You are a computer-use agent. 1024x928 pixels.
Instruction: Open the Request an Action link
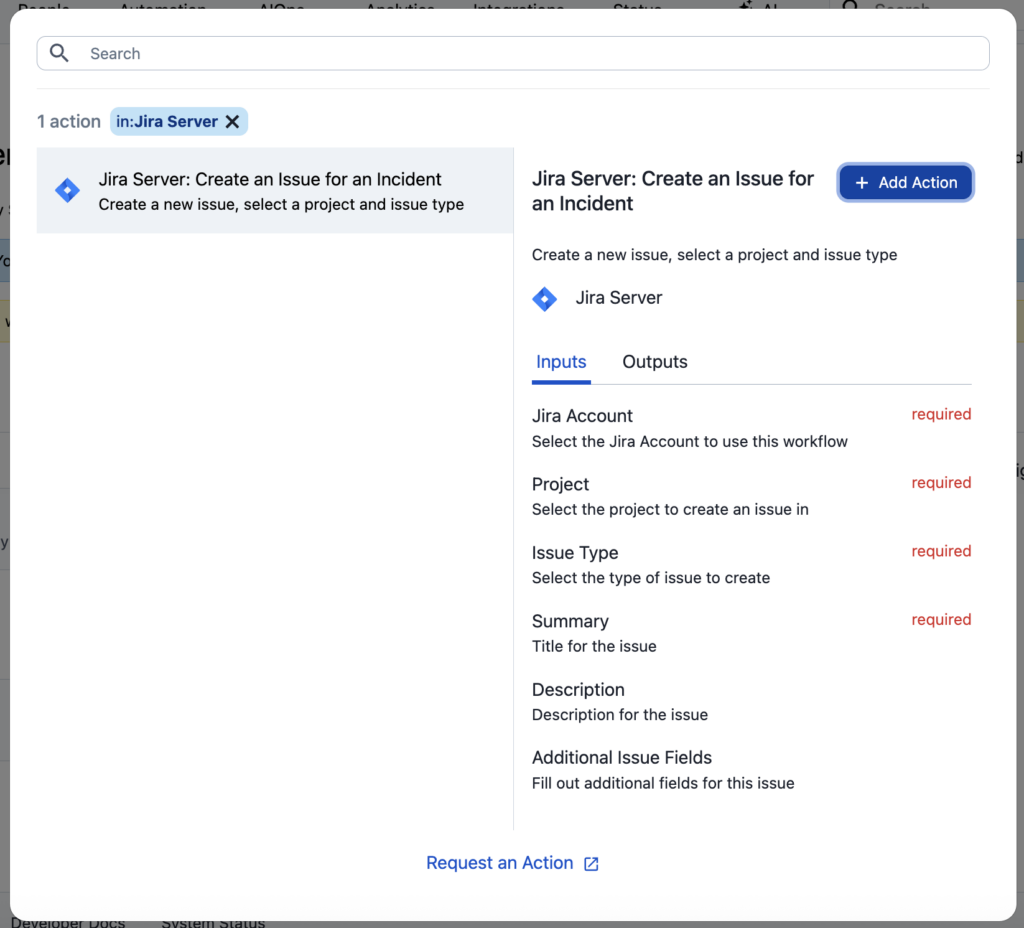pyautogui.click(x=500, y=863)
